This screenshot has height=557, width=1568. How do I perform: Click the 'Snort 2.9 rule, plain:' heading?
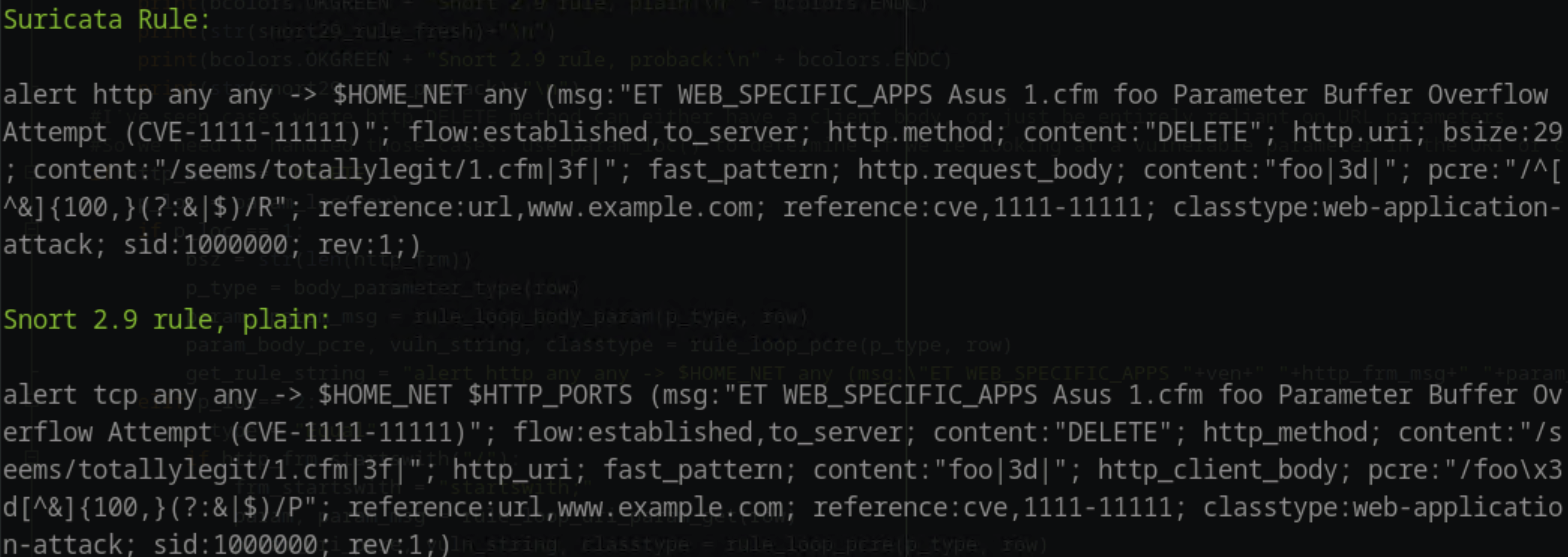coord(167,321)
